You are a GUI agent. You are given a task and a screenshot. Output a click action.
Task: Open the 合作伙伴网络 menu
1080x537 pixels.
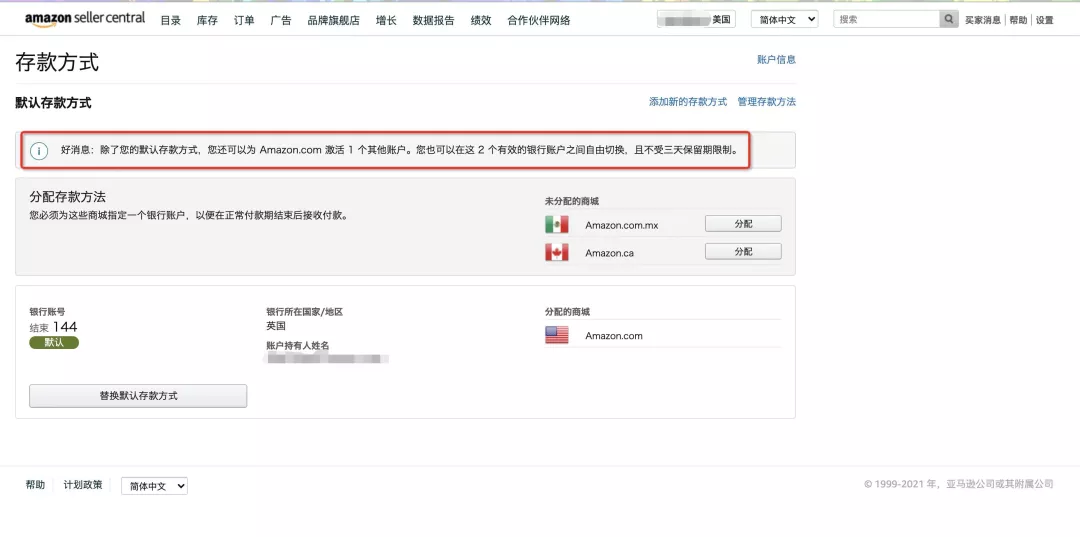pos(539,20)
